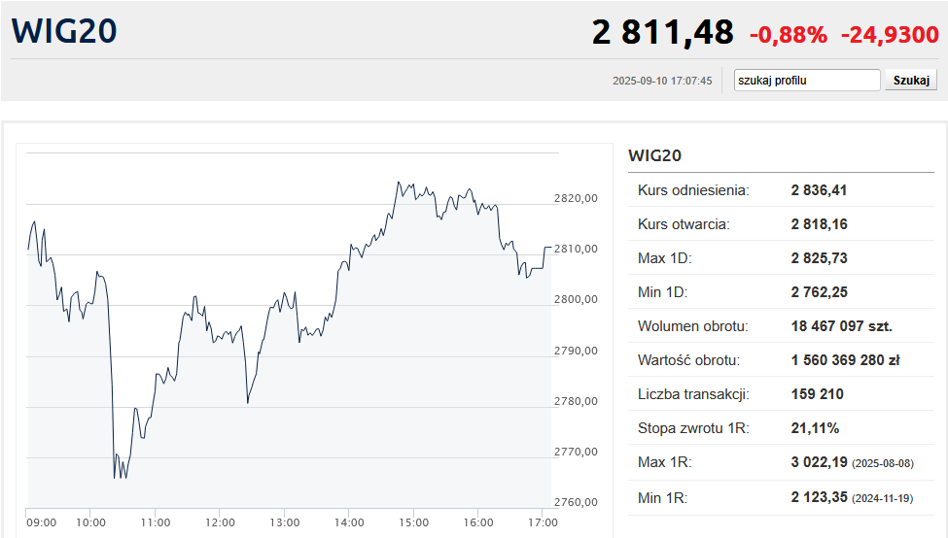This screenshot has width=948, height=538.
Task: Click the Szukaj button
Action: [x=911, y=80]
